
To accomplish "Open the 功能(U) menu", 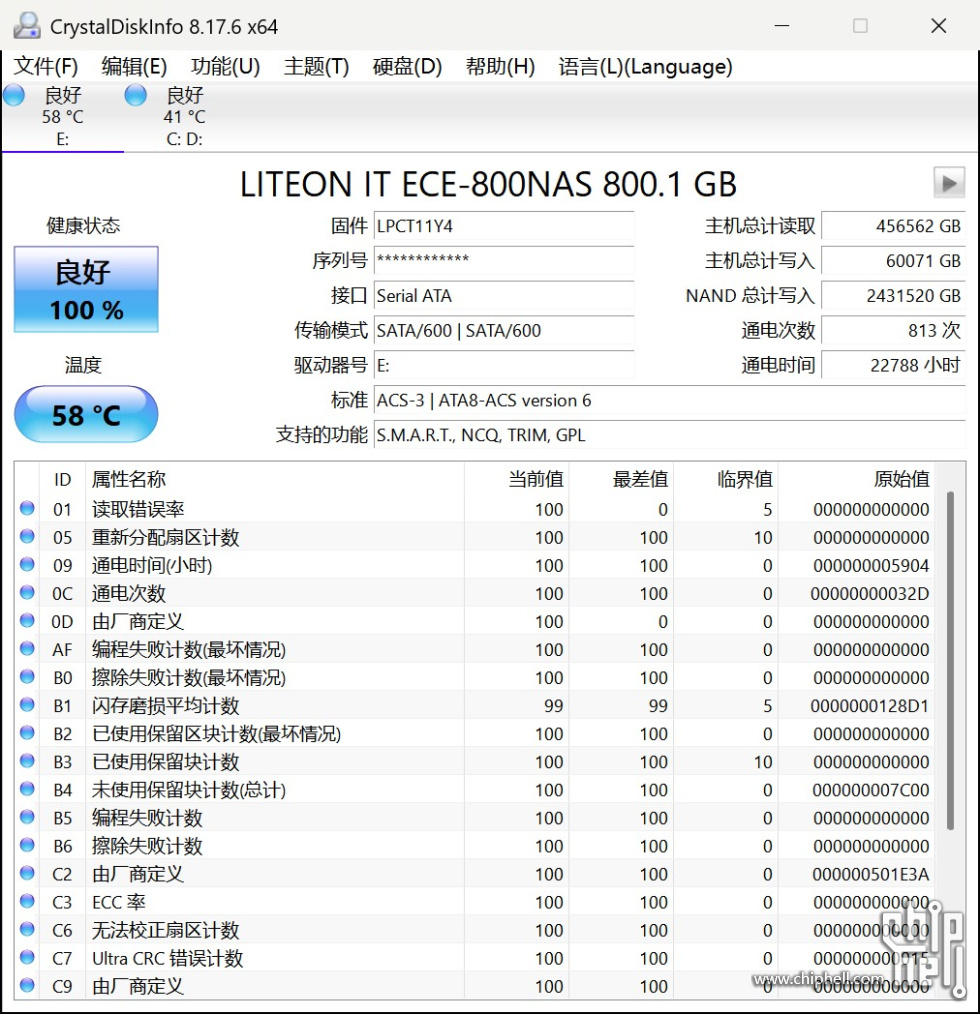I will click(225, 67).
